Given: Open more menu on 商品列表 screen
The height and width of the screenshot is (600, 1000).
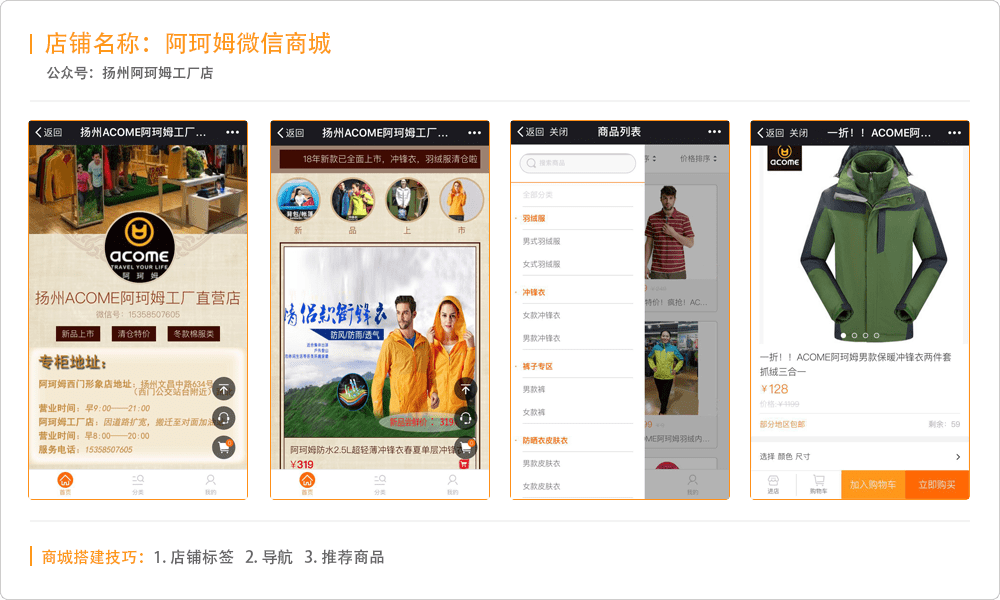Looking at the screenshot, I should 714,132.
